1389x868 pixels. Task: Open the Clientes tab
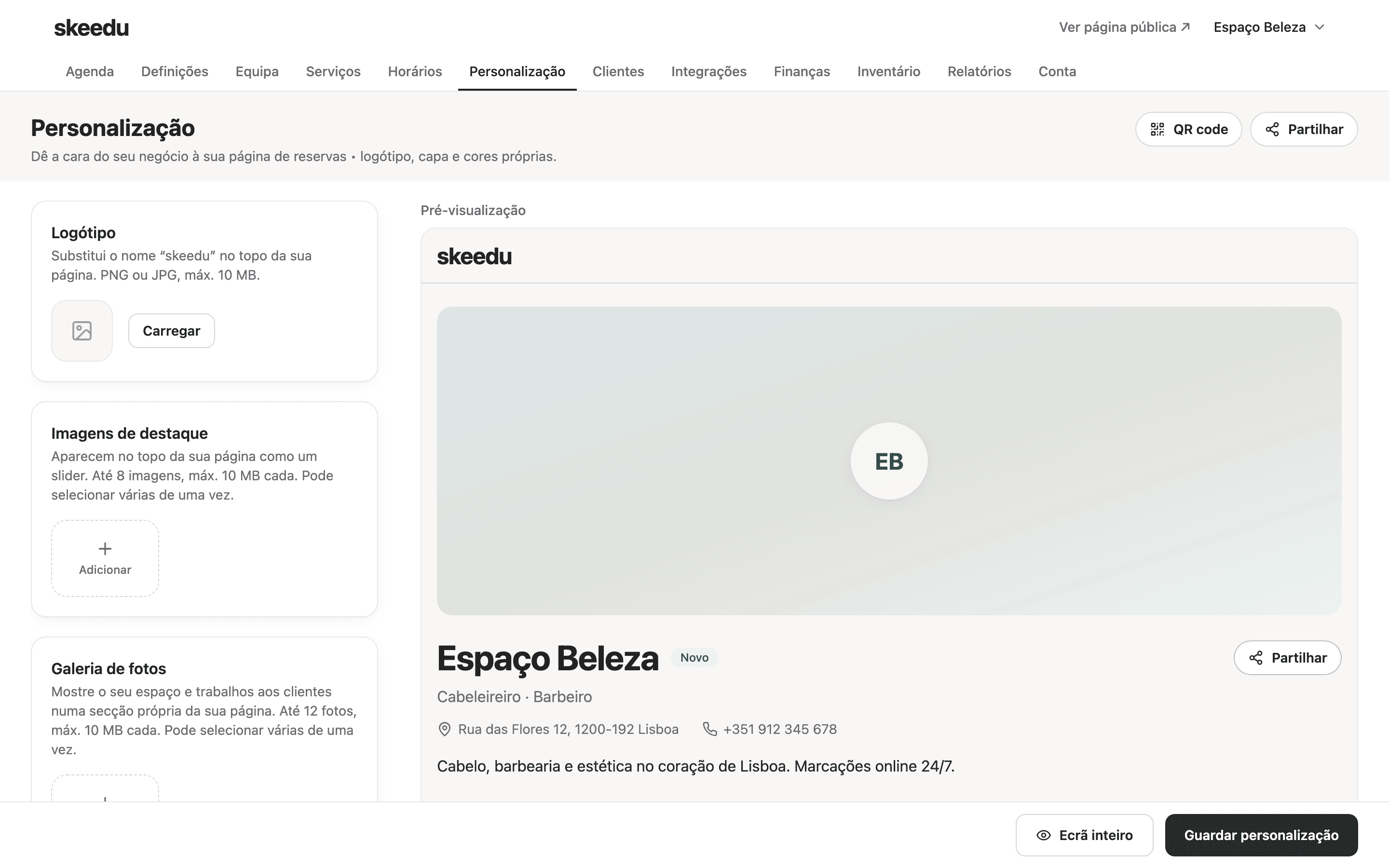coord(618,71)
